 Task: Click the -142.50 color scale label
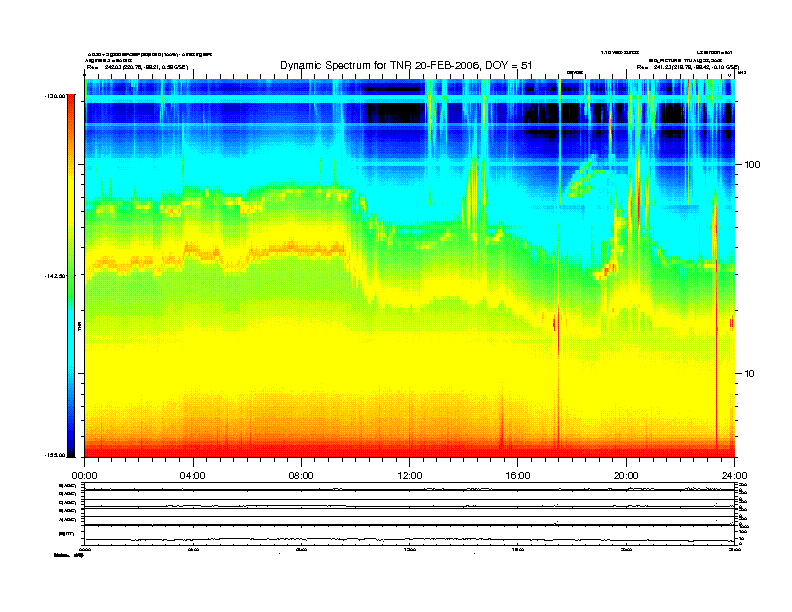[55, 276]
